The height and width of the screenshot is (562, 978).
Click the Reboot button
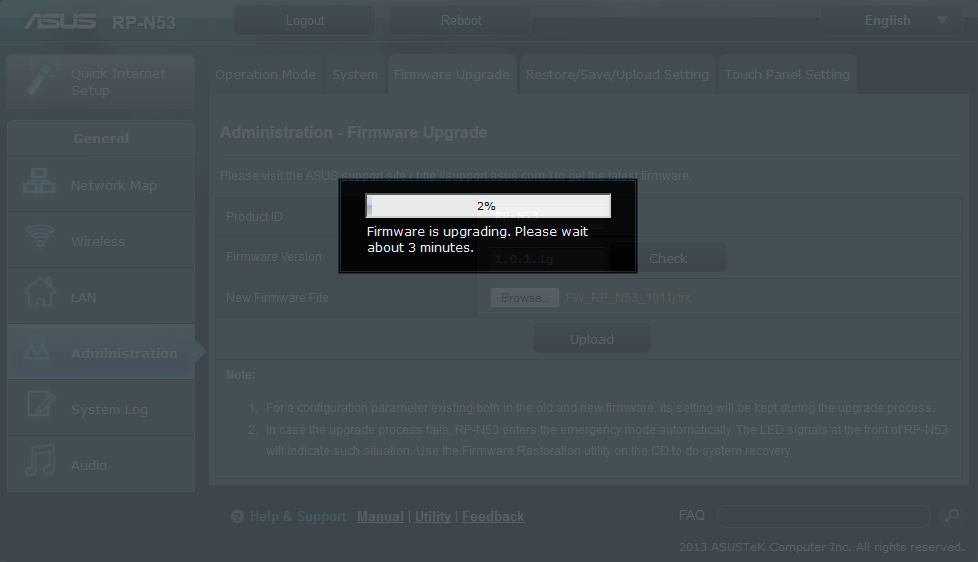coord(461,21)
